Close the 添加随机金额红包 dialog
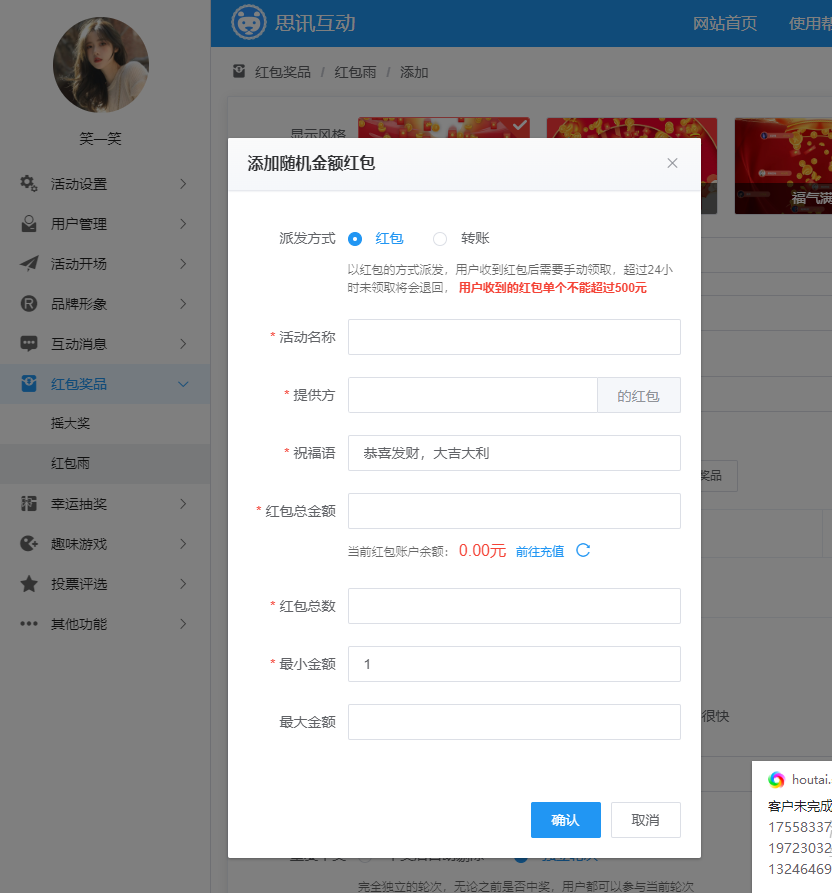The width and height of the screenshot is (832, 893). coord(672,163)
